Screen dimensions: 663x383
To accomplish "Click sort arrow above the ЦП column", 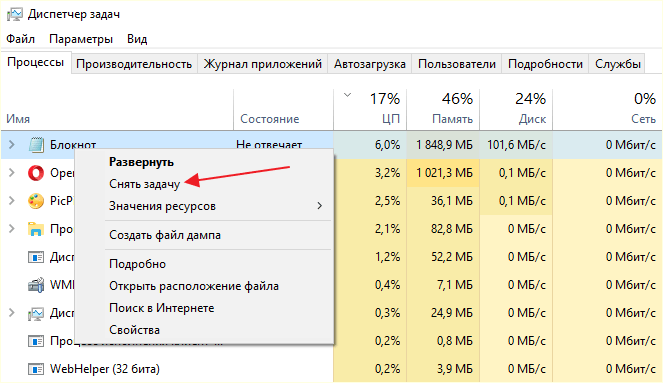I will point(348,95).
